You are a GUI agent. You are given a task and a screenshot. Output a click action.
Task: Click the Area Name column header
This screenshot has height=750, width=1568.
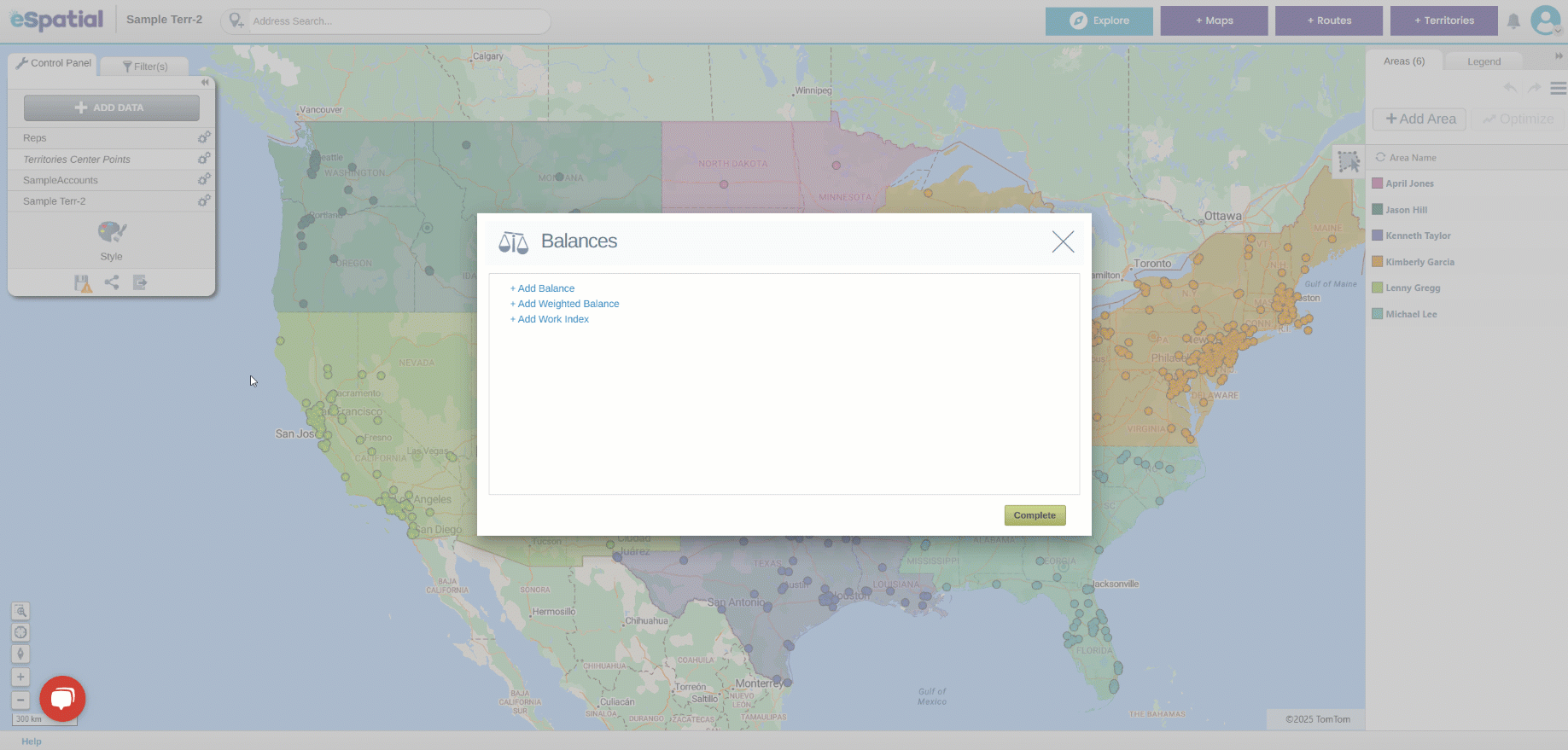pos(1413,158)
